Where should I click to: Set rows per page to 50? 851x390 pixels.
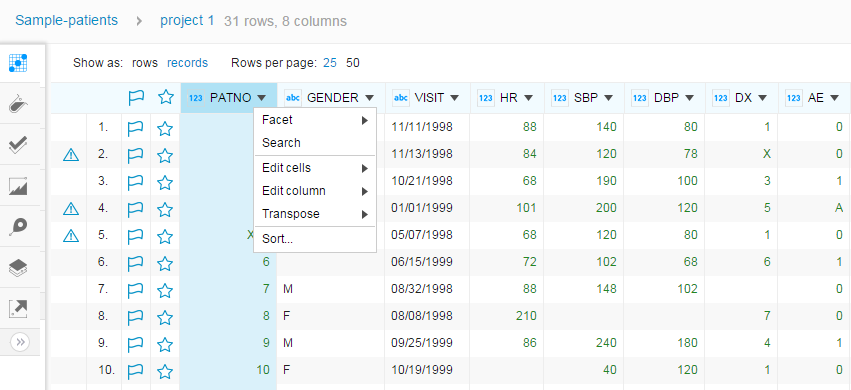pos(353,63)
